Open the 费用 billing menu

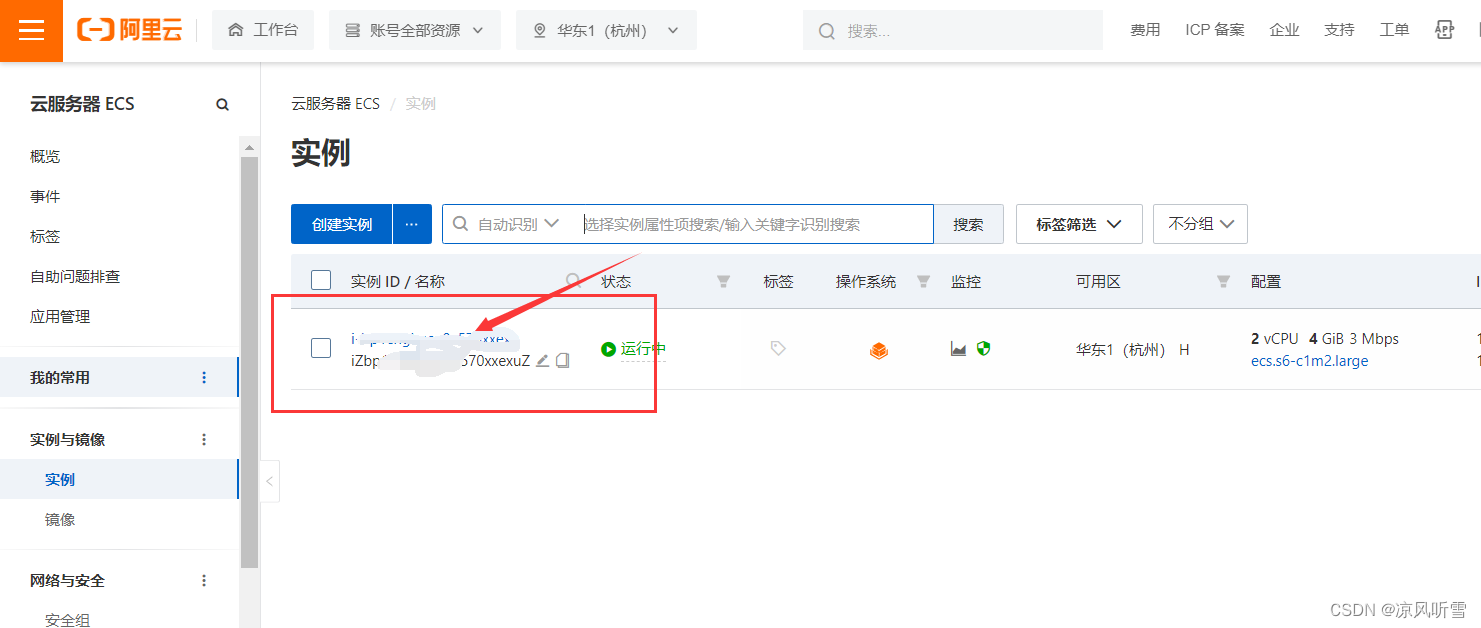click(x=1145, y=30)
